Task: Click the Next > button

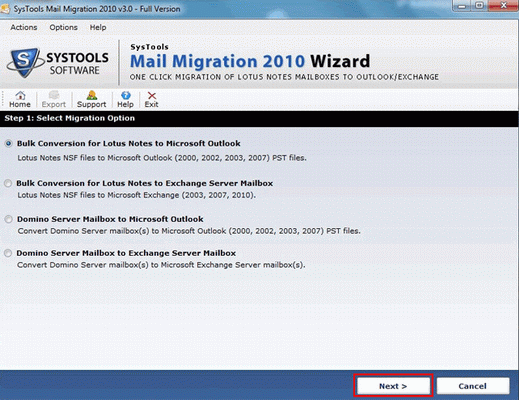Action: [x=393, y=386]
